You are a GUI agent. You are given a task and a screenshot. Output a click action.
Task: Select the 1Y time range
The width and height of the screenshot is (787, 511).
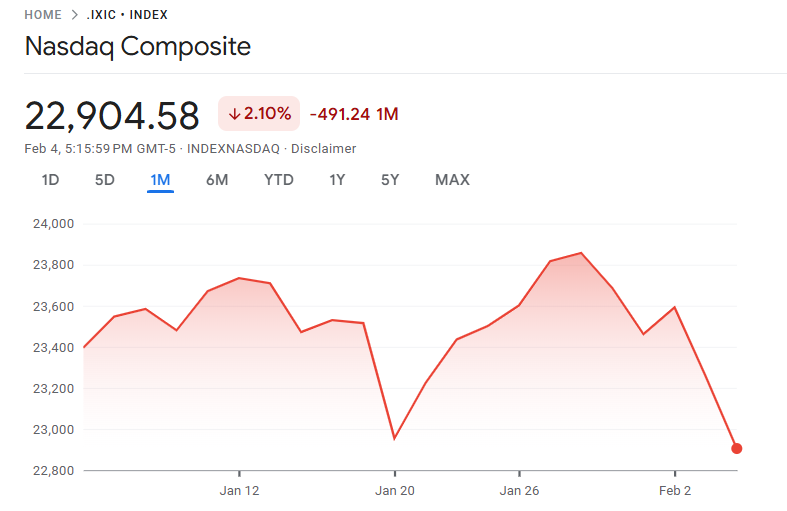(337, 180)
